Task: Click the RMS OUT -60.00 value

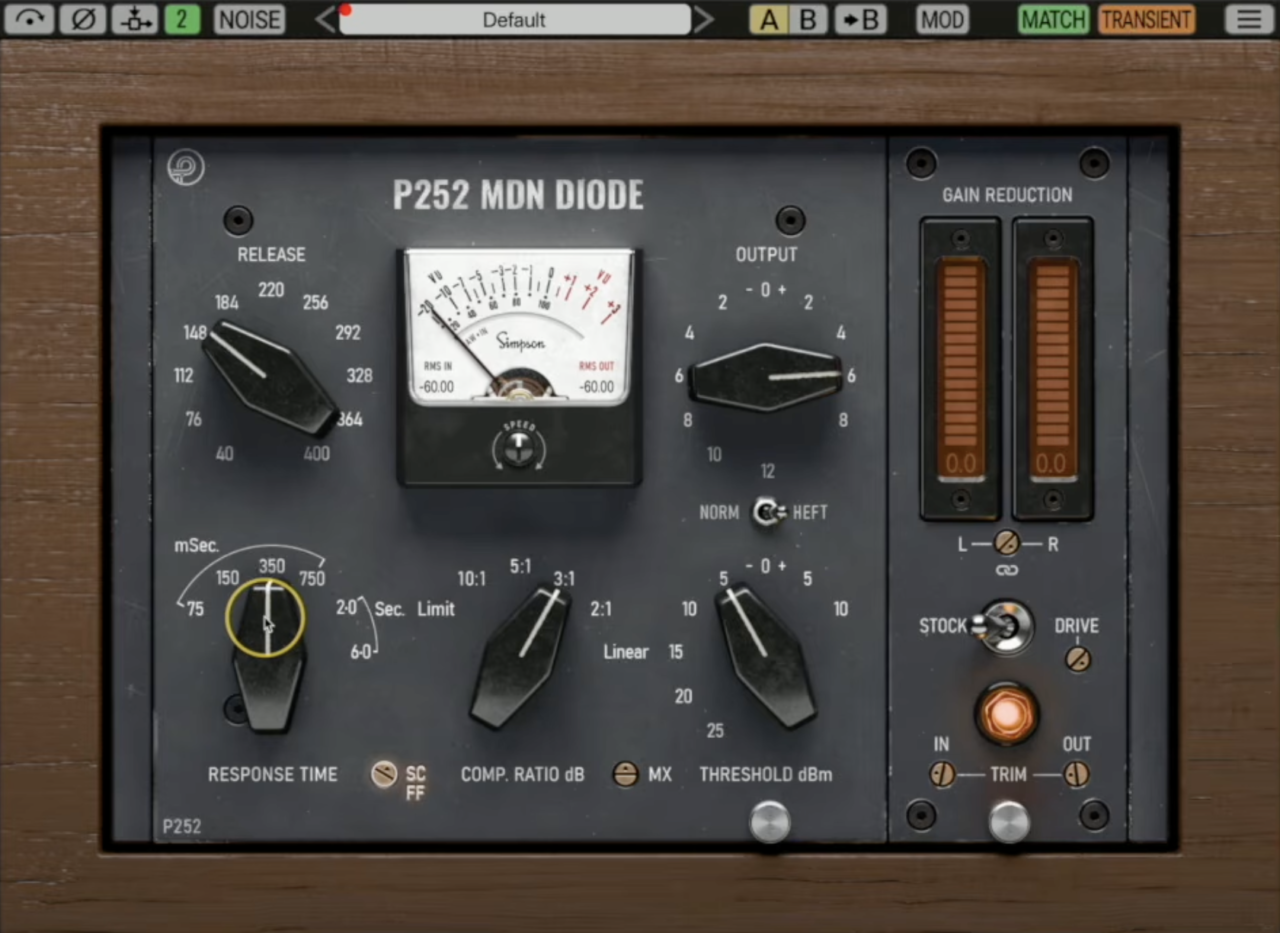Action: pos(597,387)
